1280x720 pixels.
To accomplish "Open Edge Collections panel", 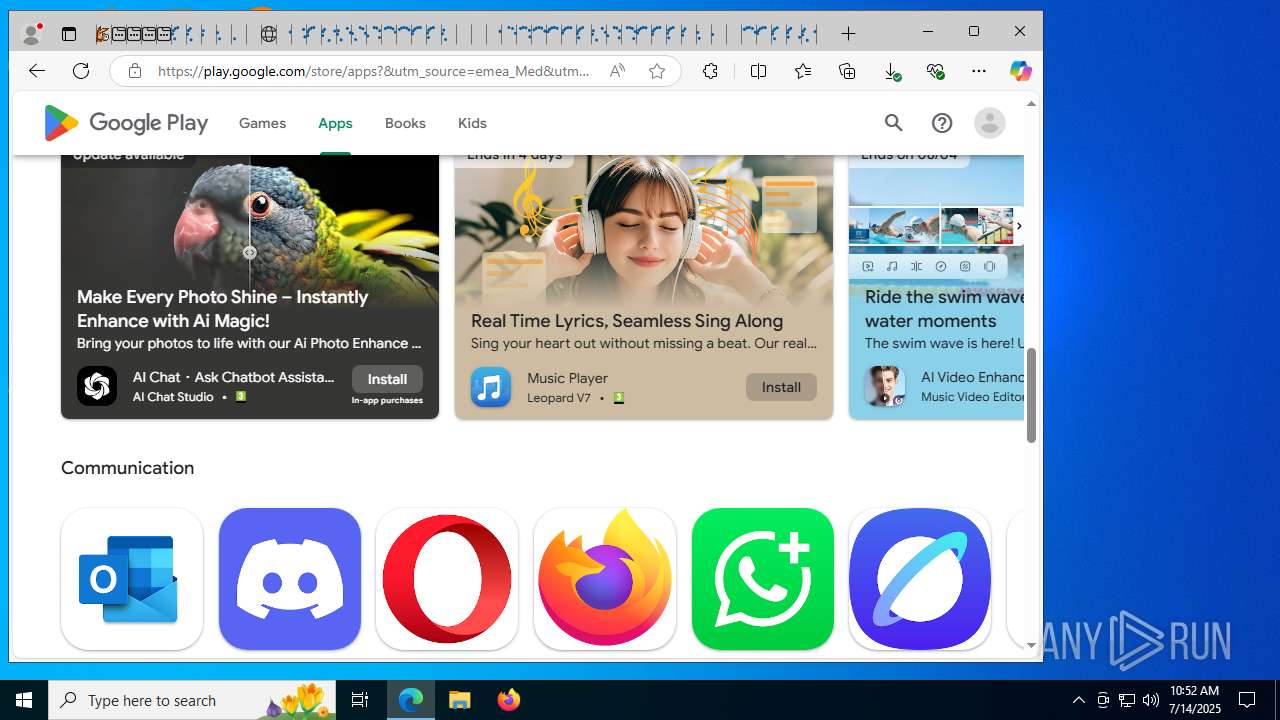I will point(847,71).
